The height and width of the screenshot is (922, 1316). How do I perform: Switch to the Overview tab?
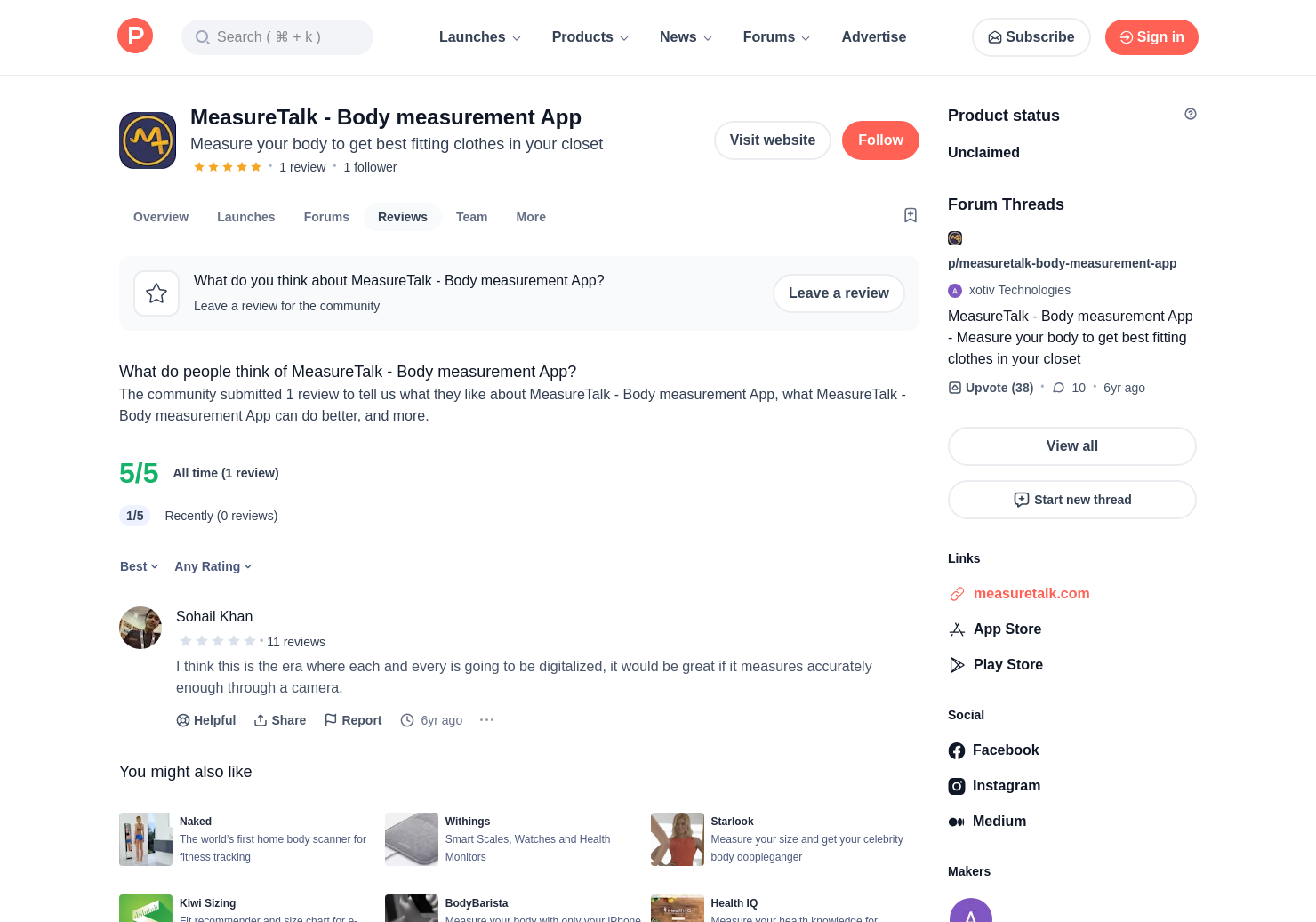click(x=161, y=217)
